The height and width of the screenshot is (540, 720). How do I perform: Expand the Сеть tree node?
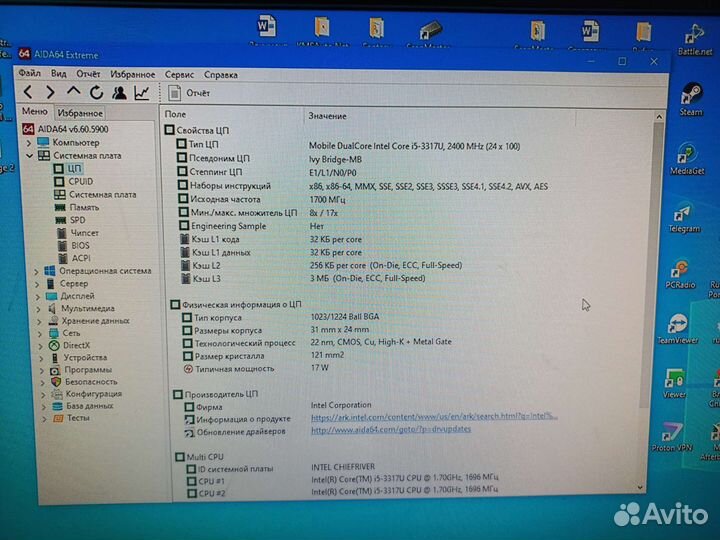pos(40,334)
